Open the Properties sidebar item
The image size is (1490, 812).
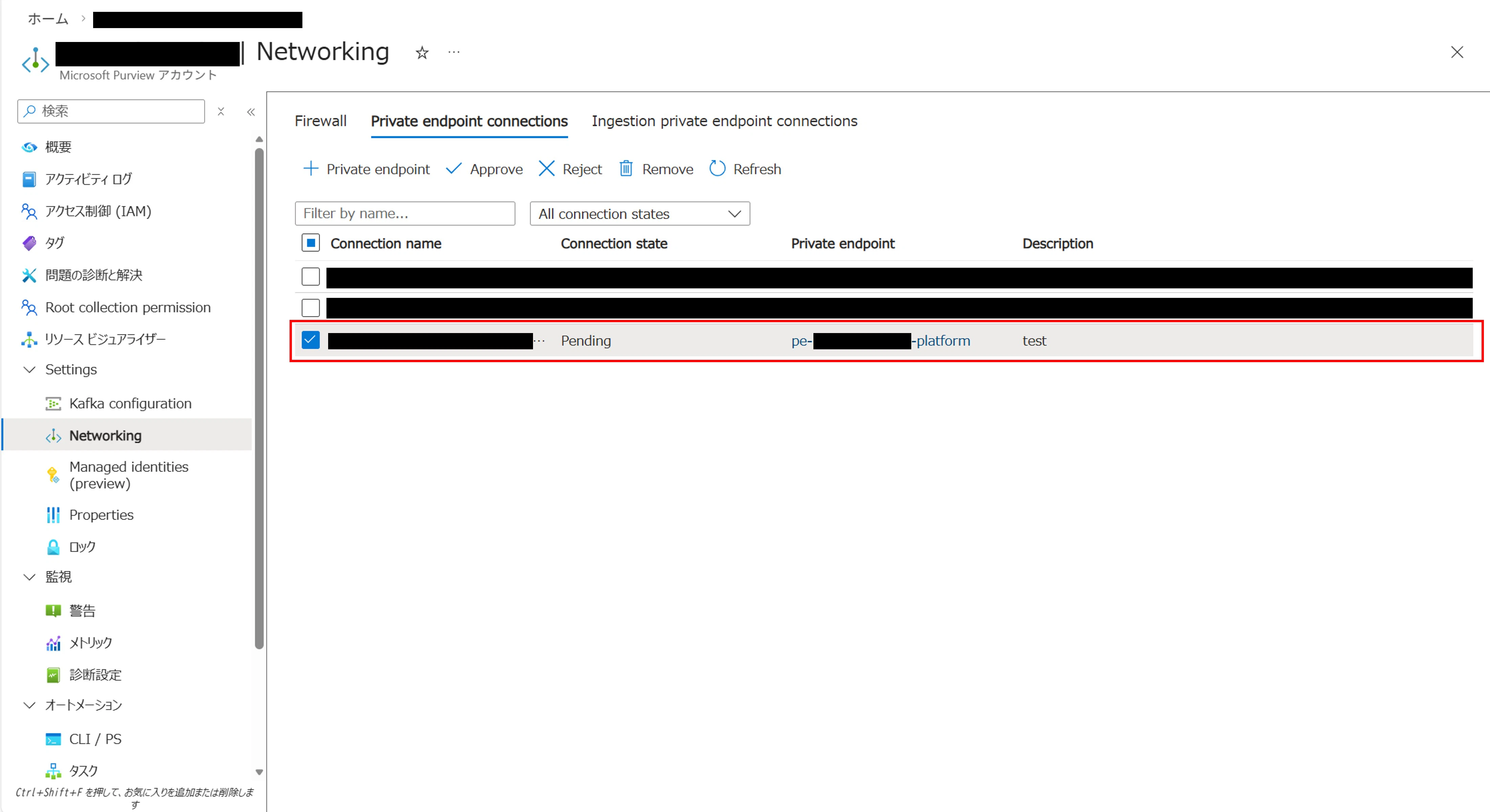[x=101, y=515]
